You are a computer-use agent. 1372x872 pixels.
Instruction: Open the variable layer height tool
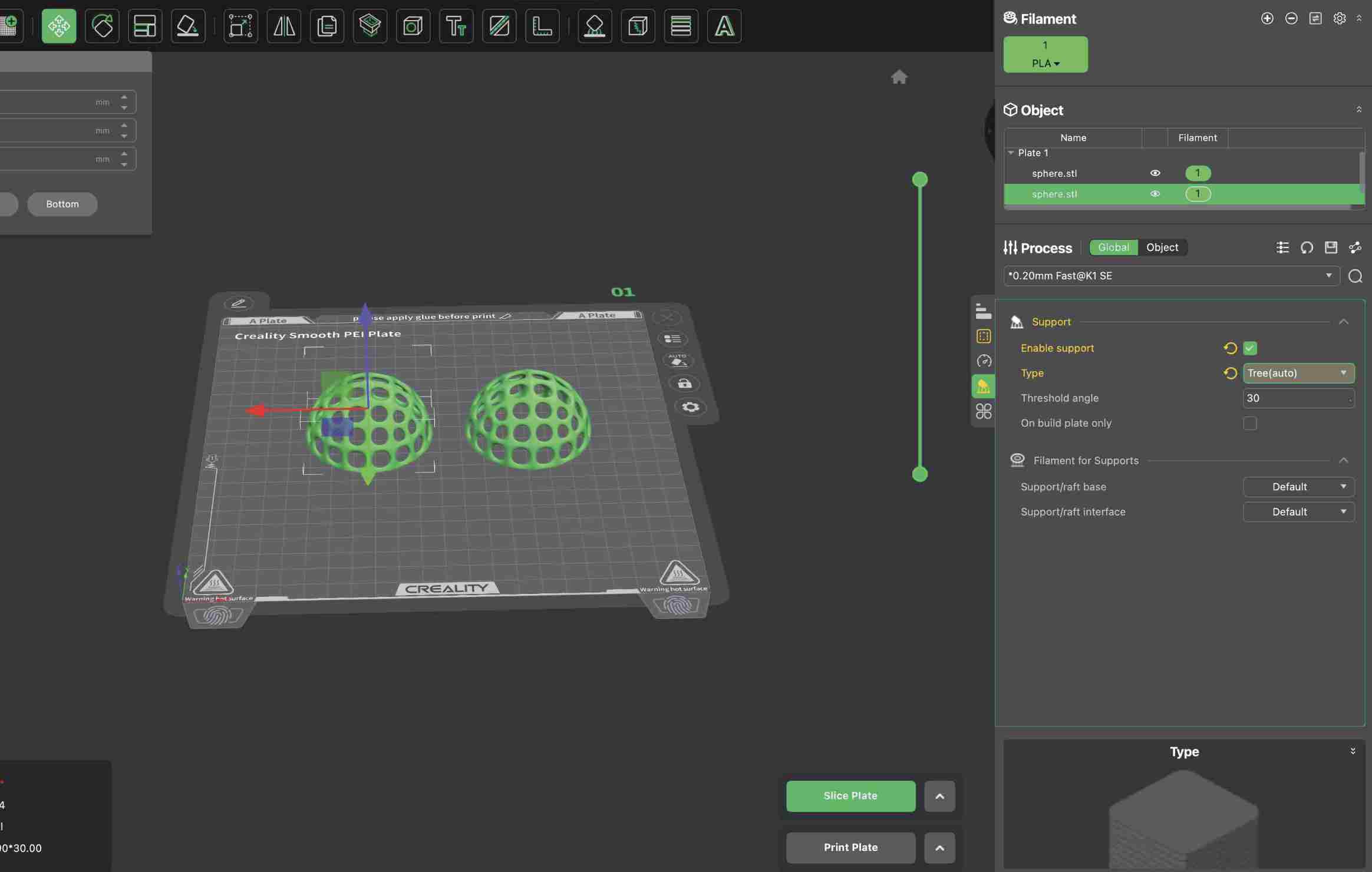(681, 25)
